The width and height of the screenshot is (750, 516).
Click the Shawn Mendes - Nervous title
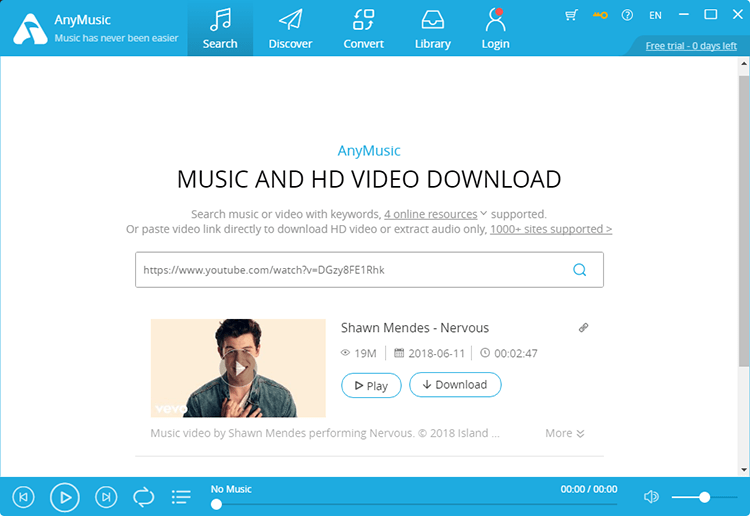pyautogui.click(x=415, y=328)
